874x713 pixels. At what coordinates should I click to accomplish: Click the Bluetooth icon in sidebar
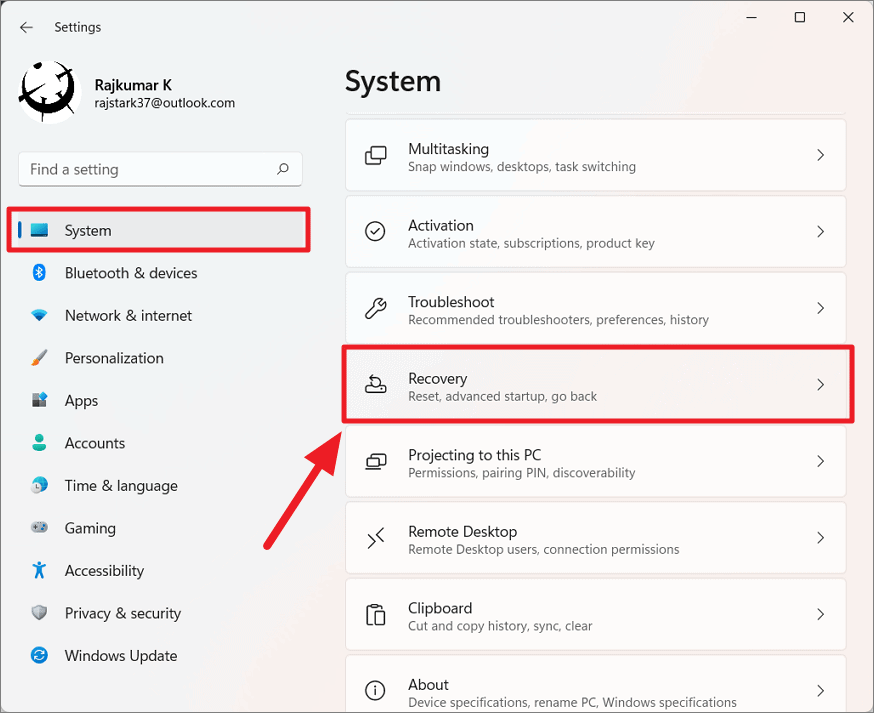click(x=39, y=273)
